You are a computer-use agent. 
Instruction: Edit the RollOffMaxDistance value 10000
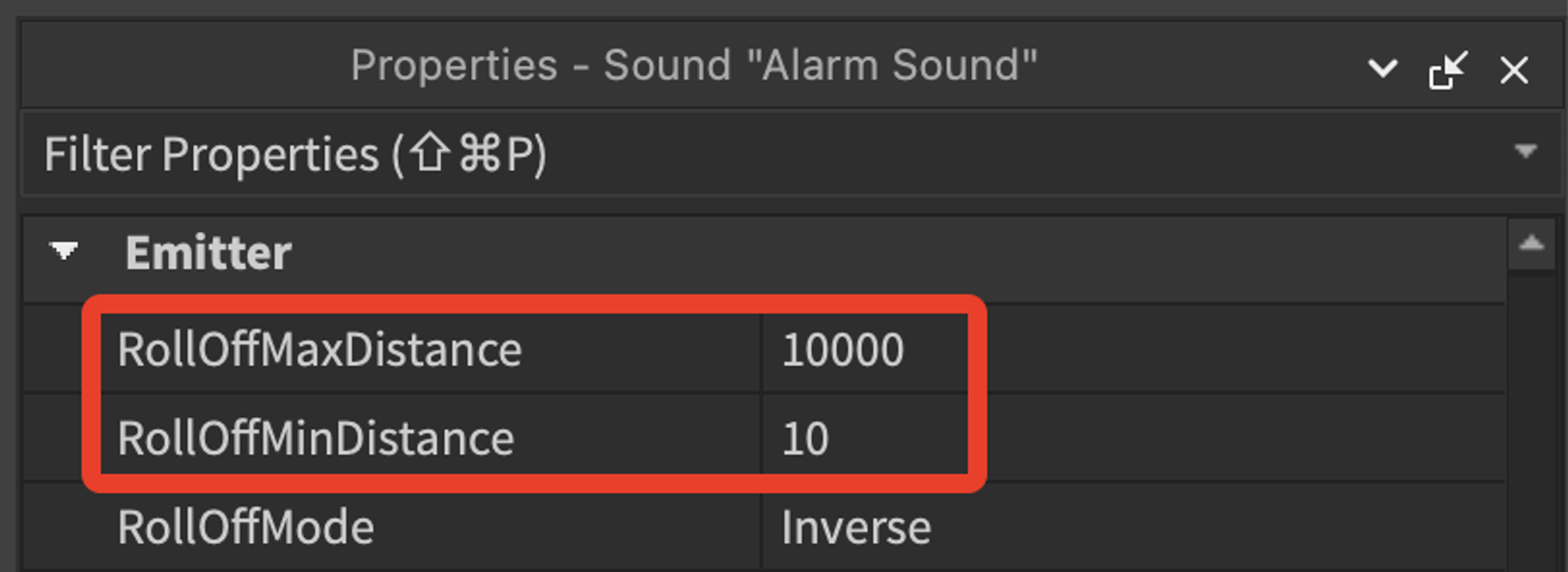point(1132,350)
